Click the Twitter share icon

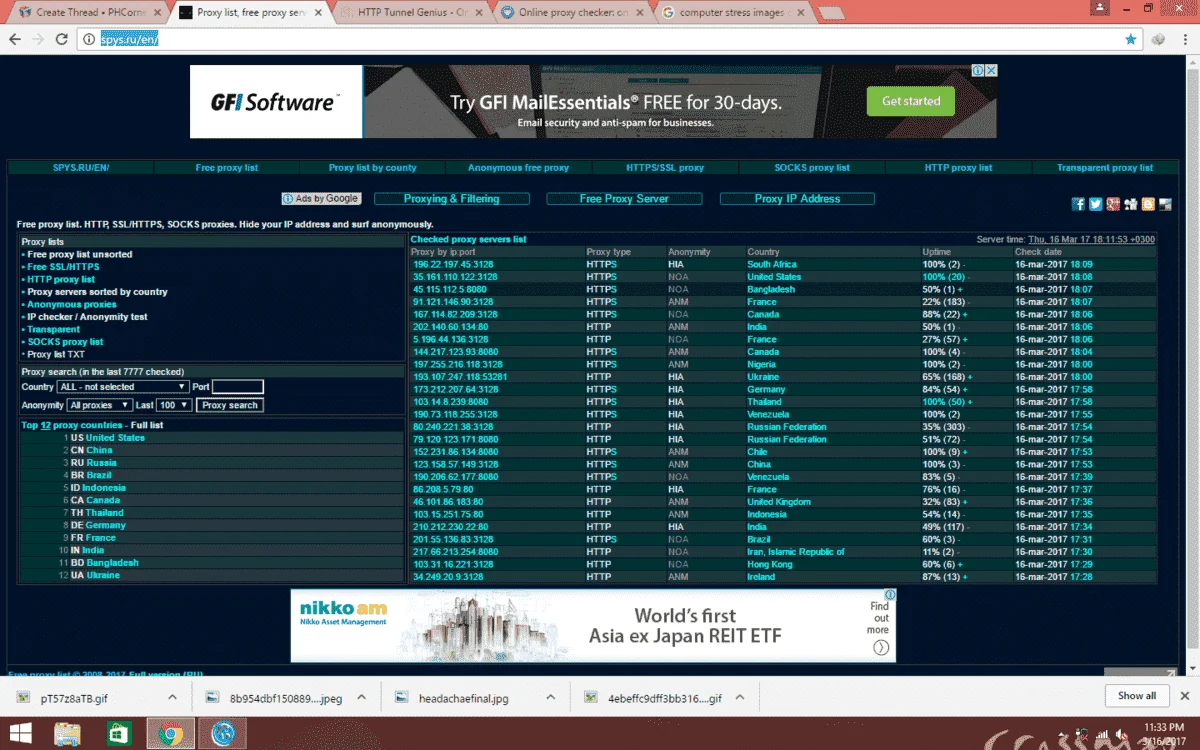click(1095, 204)
